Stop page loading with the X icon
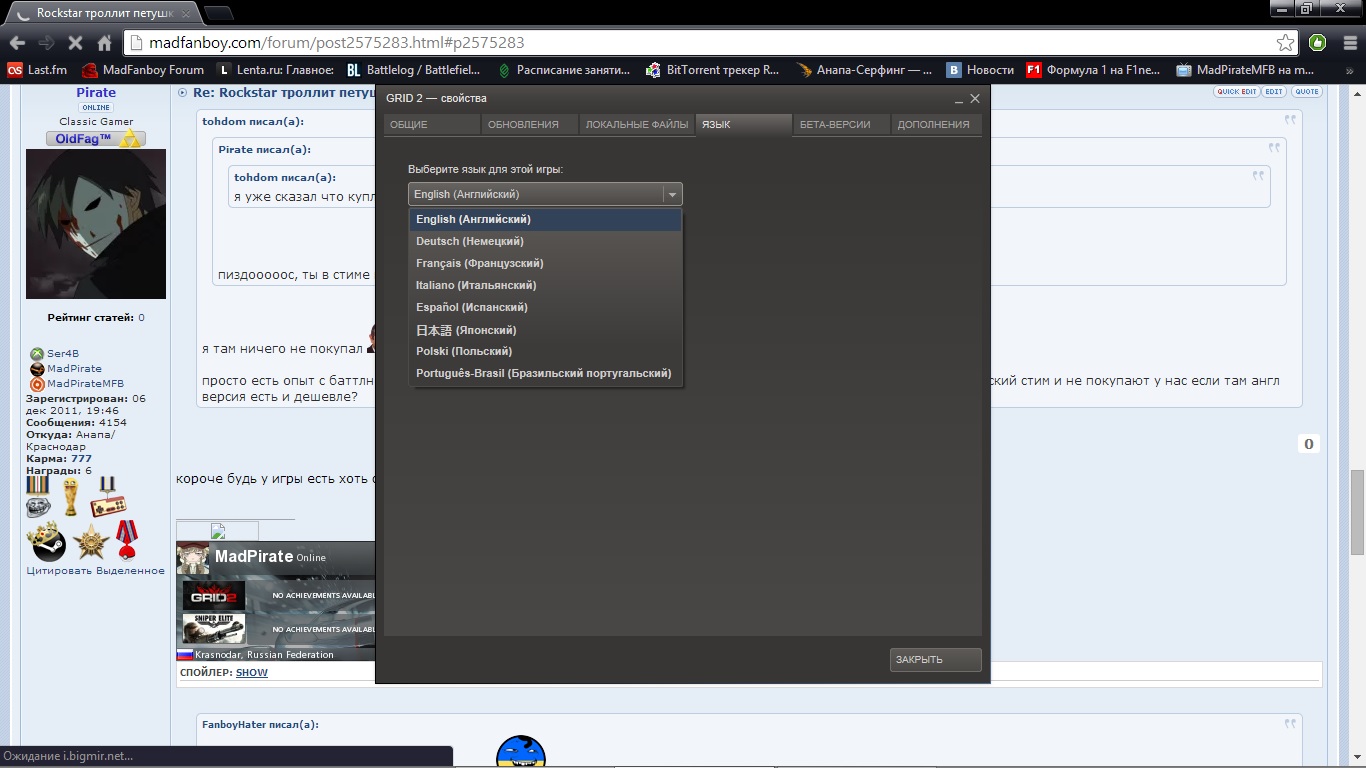This screenshot has height=768, width=1366. [74, 43]
